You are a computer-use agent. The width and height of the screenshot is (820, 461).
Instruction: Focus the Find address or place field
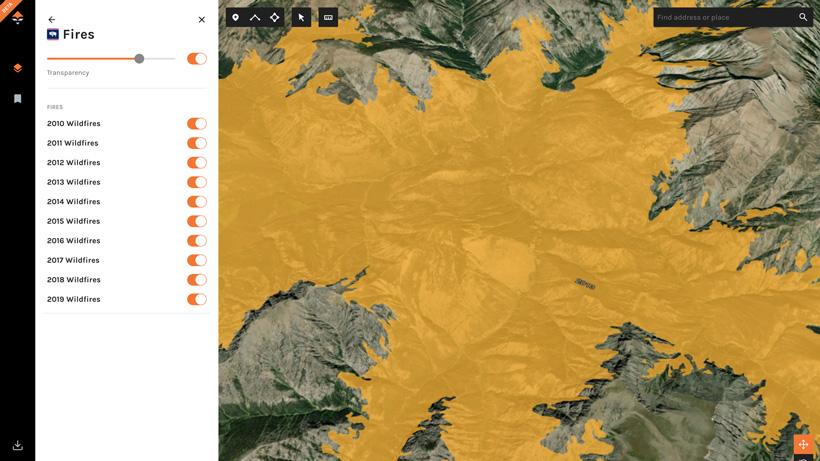pyautogui.click(x=724, y=17)
